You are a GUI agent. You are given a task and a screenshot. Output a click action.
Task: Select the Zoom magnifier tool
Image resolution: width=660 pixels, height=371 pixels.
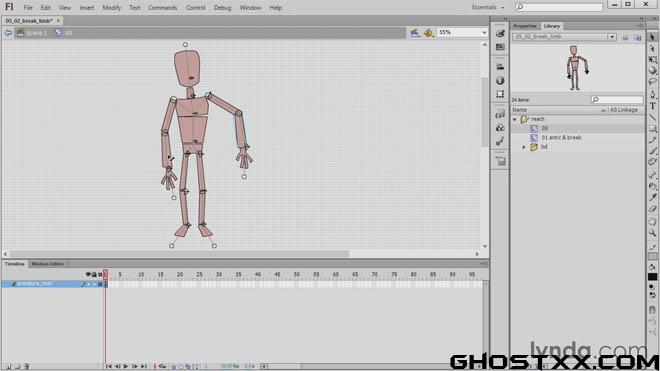[652, 233]
